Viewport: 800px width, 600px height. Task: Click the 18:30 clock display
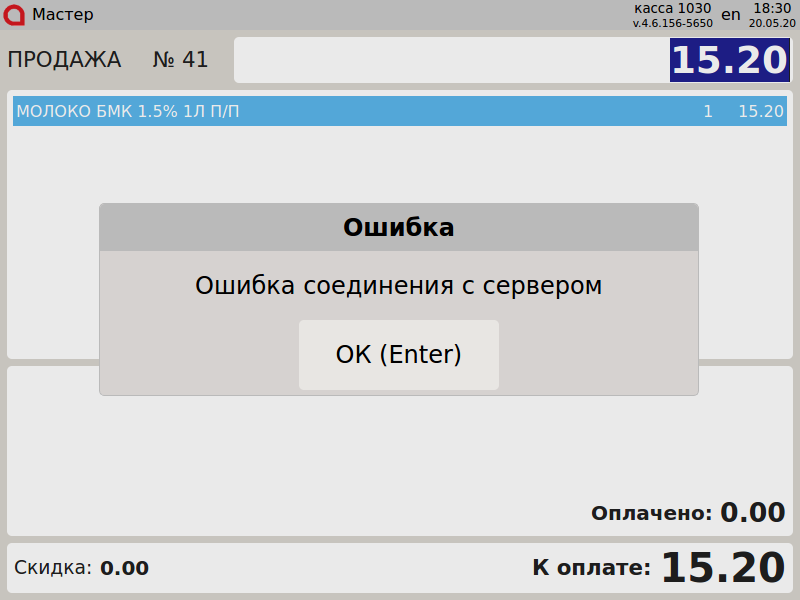[773, 8]
